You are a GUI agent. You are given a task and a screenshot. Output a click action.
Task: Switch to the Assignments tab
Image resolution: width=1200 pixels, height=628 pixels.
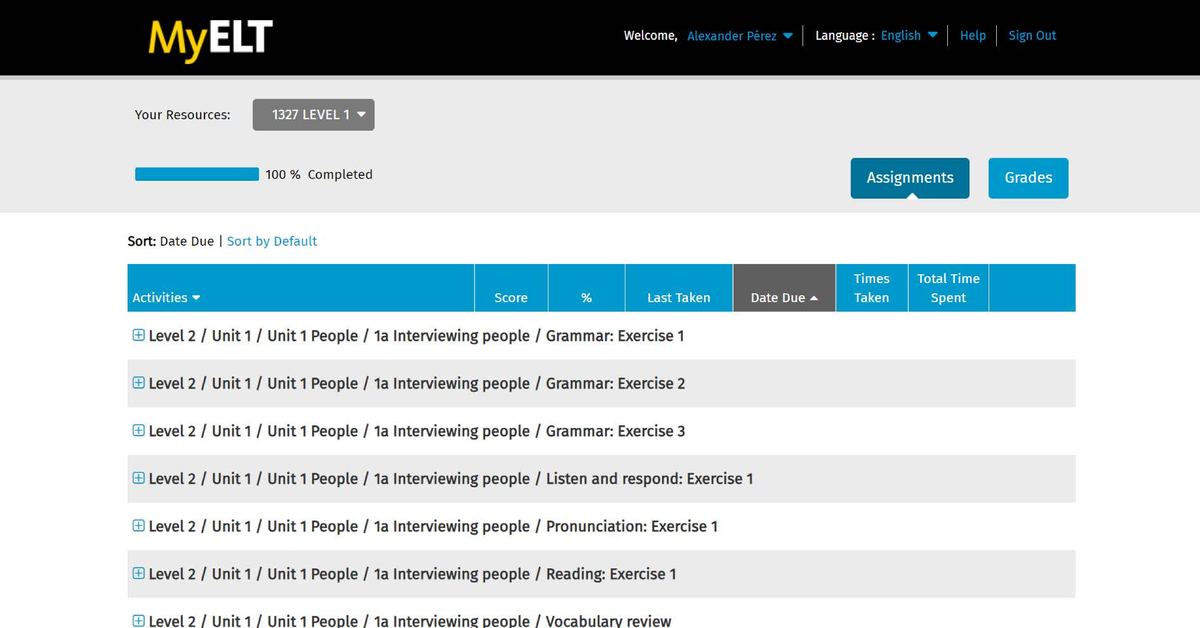coord(910,178)
